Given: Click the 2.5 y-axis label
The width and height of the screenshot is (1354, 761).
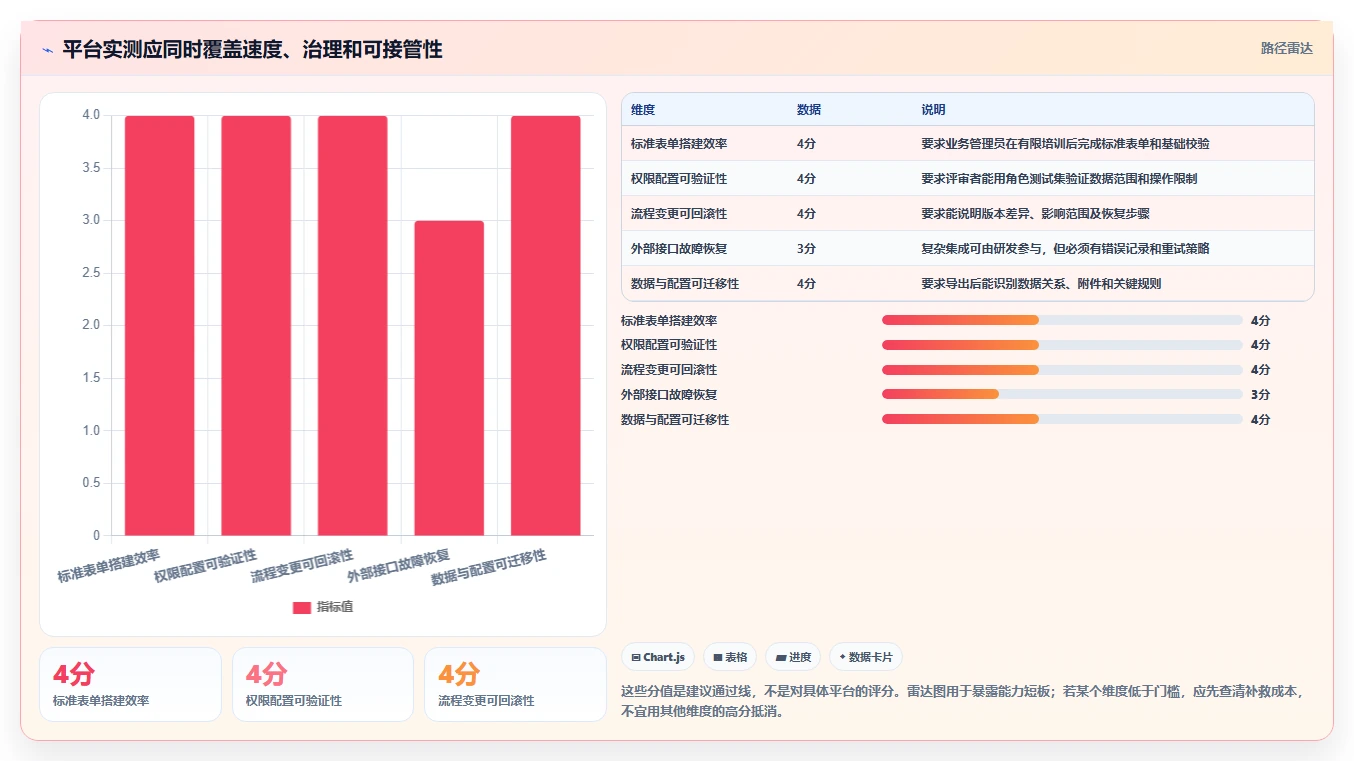Looking at the screenshot, I should [91, 273].
